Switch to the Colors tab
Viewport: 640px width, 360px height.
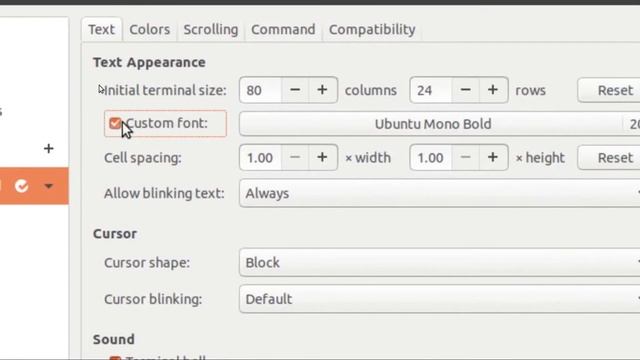149,29
